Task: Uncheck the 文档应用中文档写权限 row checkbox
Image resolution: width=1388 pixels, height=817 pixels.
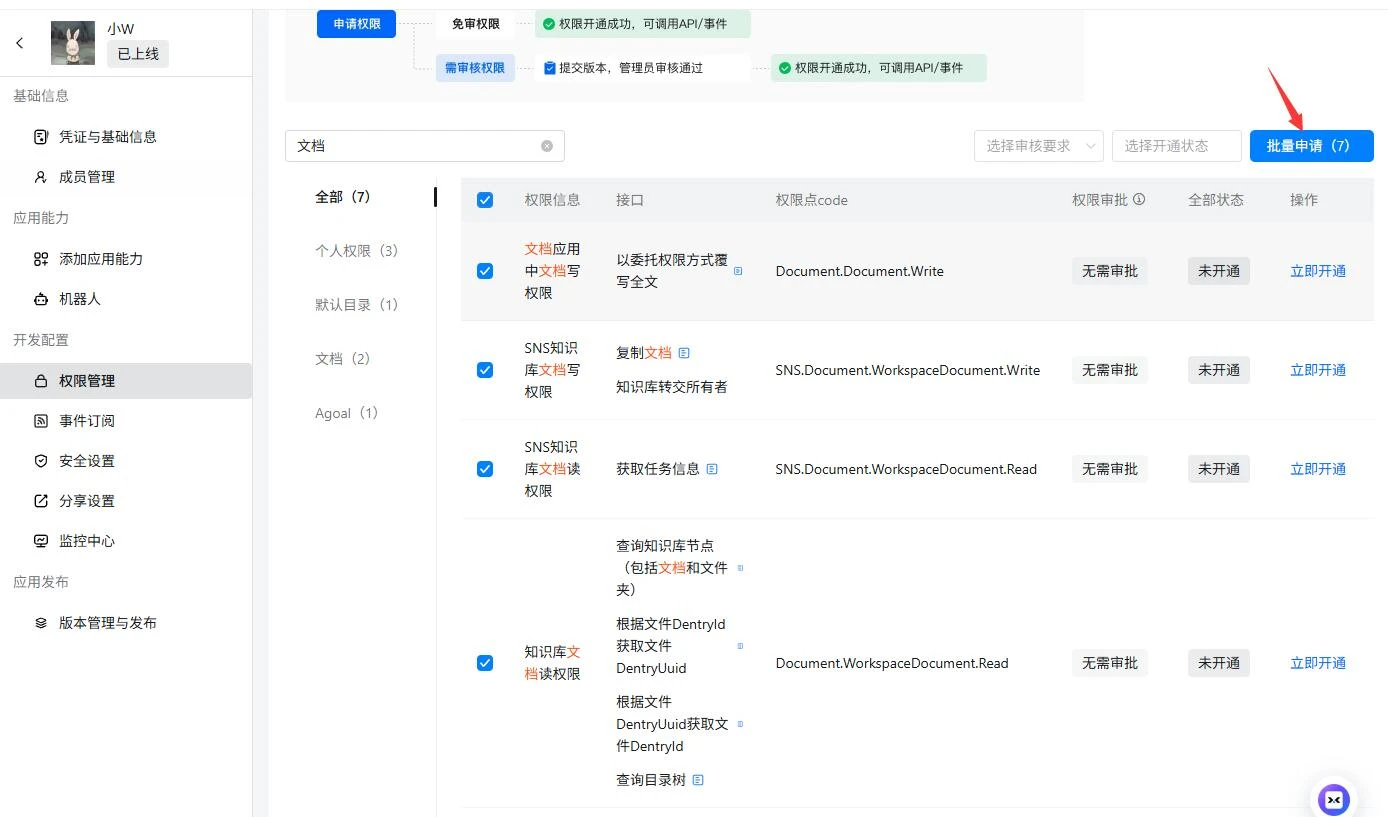Action: point(485,271)
